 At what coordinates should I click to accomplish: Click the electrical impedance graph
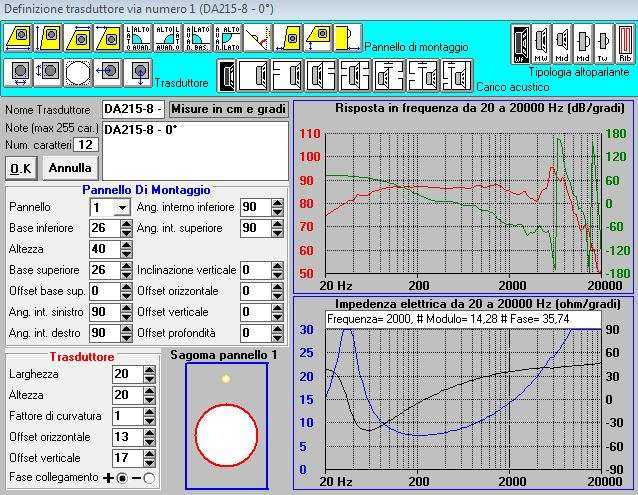pos(463,399)
